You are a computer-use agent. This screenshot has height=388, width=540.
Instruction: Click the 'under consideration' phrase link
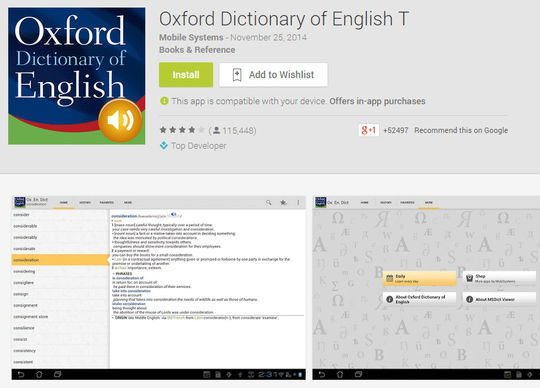coord(129,304)
